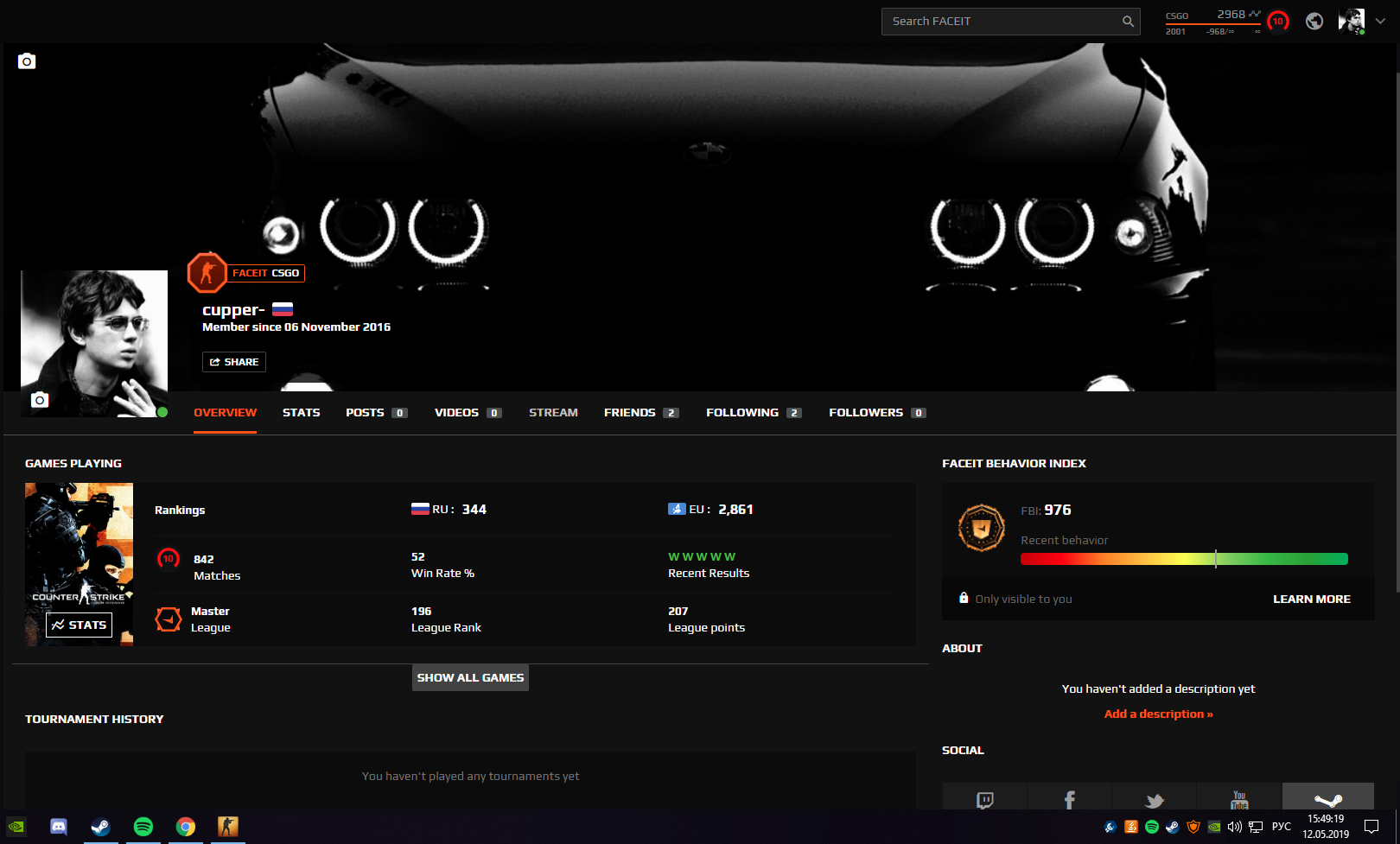Click the Counter-Strike game cover image
1400x844 pixels.
[x=79, y=564]
